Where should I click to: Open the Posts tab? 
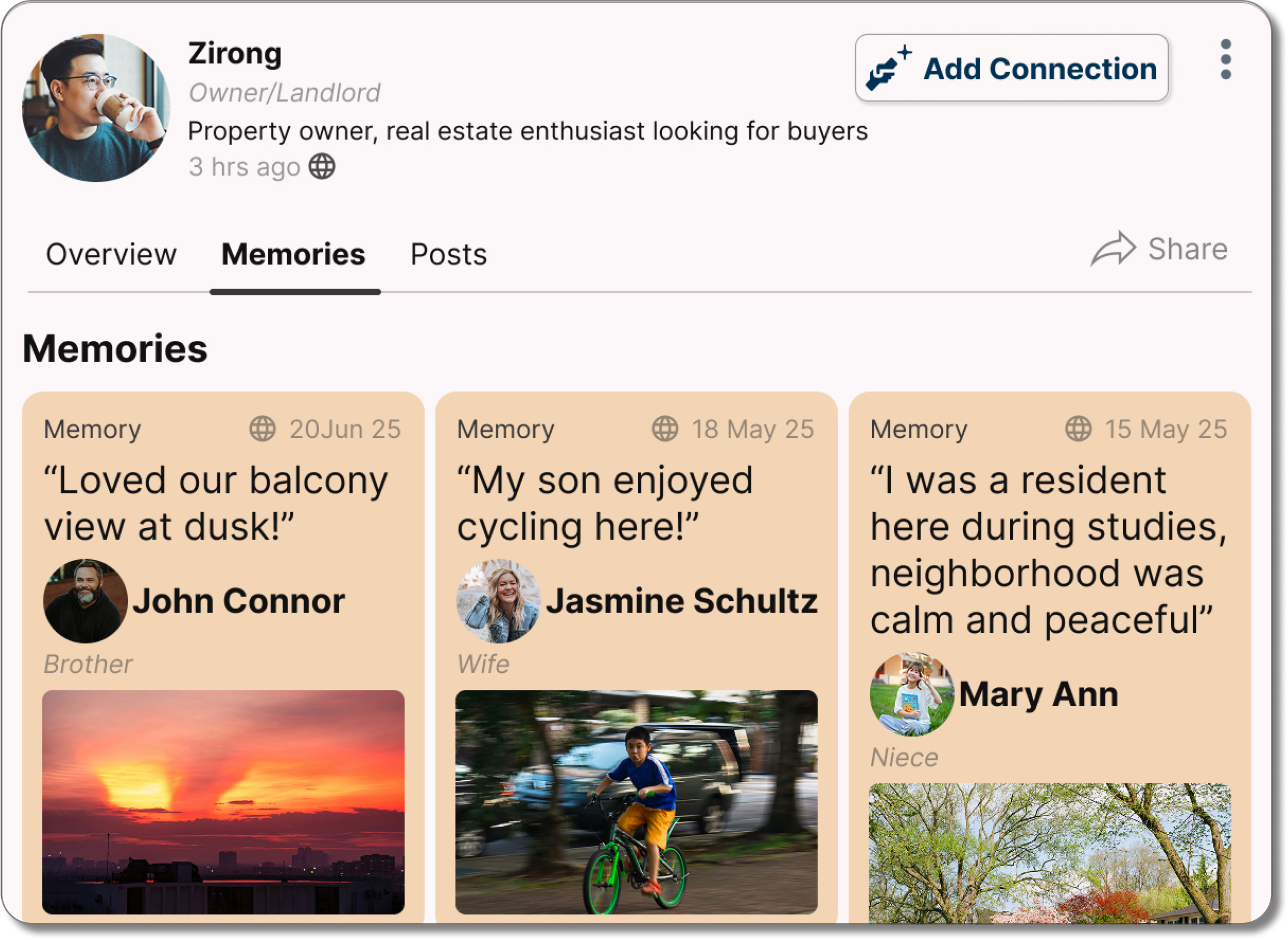(x=449, y=254)
